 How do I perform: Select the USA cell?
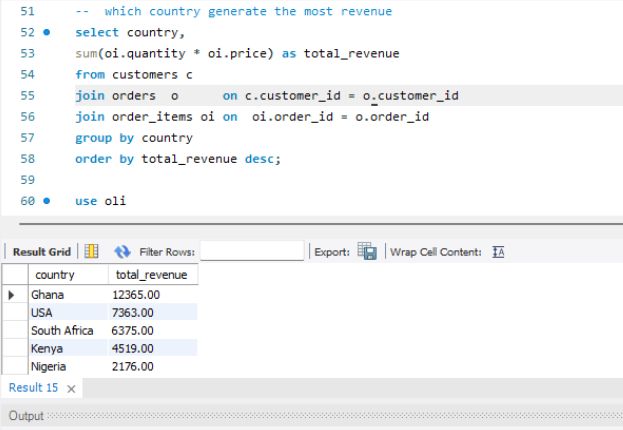[x=68, y=313]
